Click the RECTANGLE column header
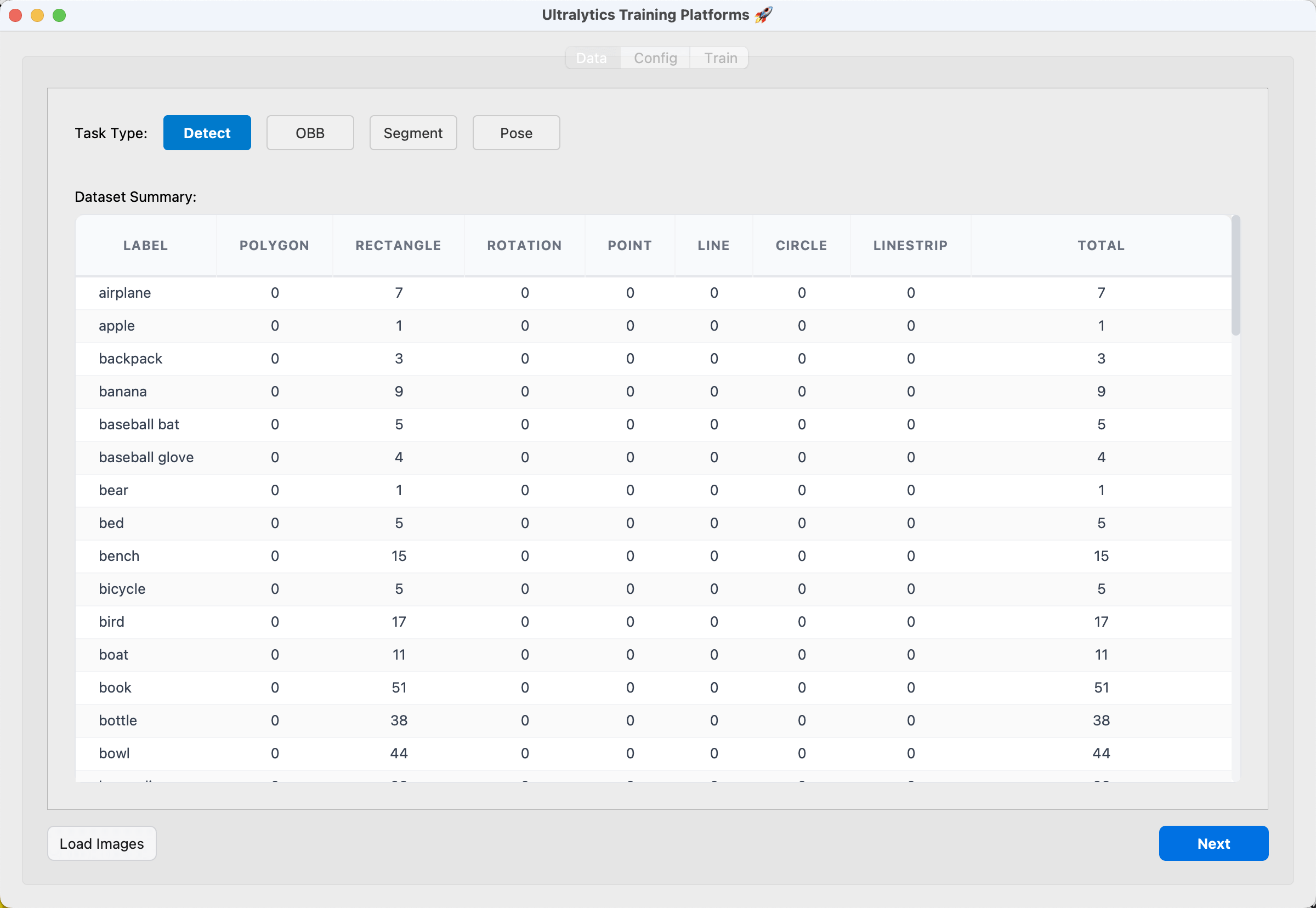The image size is (1316, 908). point(398,245)
